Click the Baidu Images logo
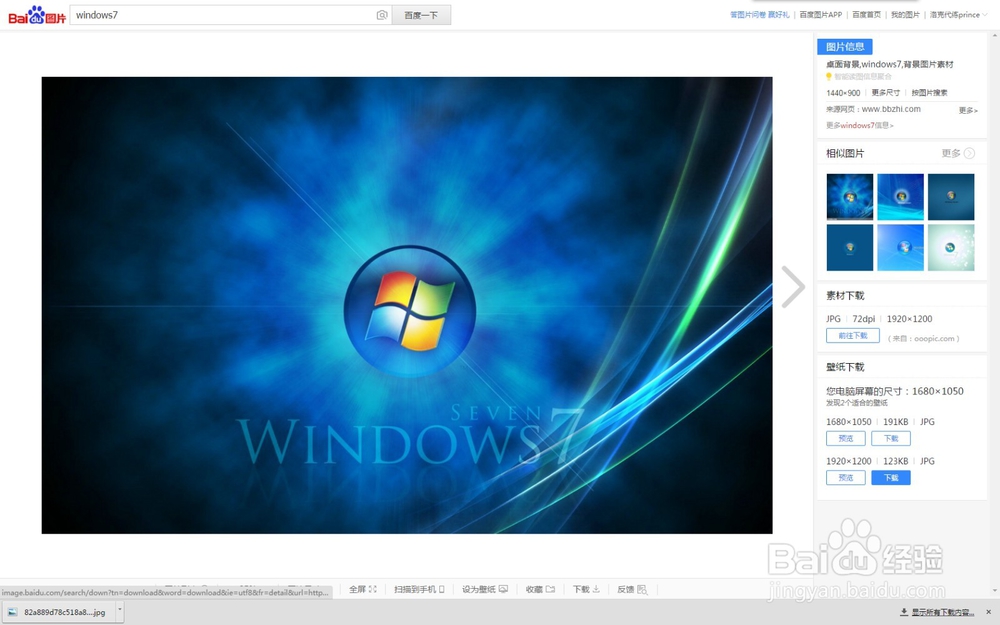 pos(37,15)
